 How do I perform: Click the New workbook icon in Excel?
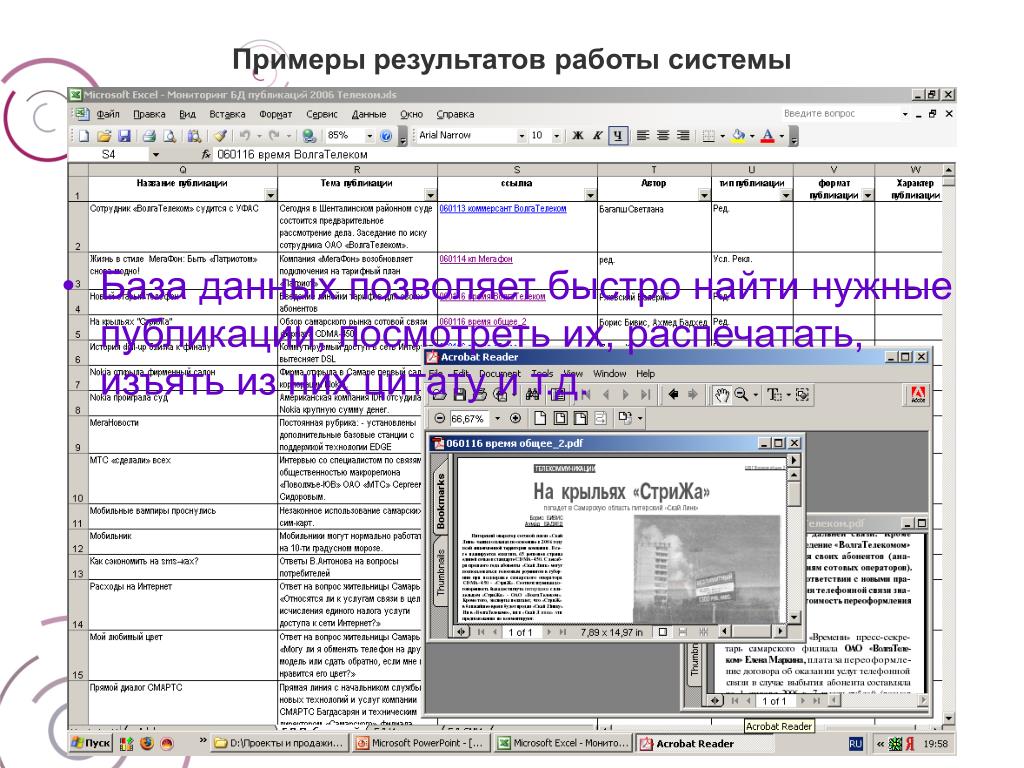[x=84, y=136]
